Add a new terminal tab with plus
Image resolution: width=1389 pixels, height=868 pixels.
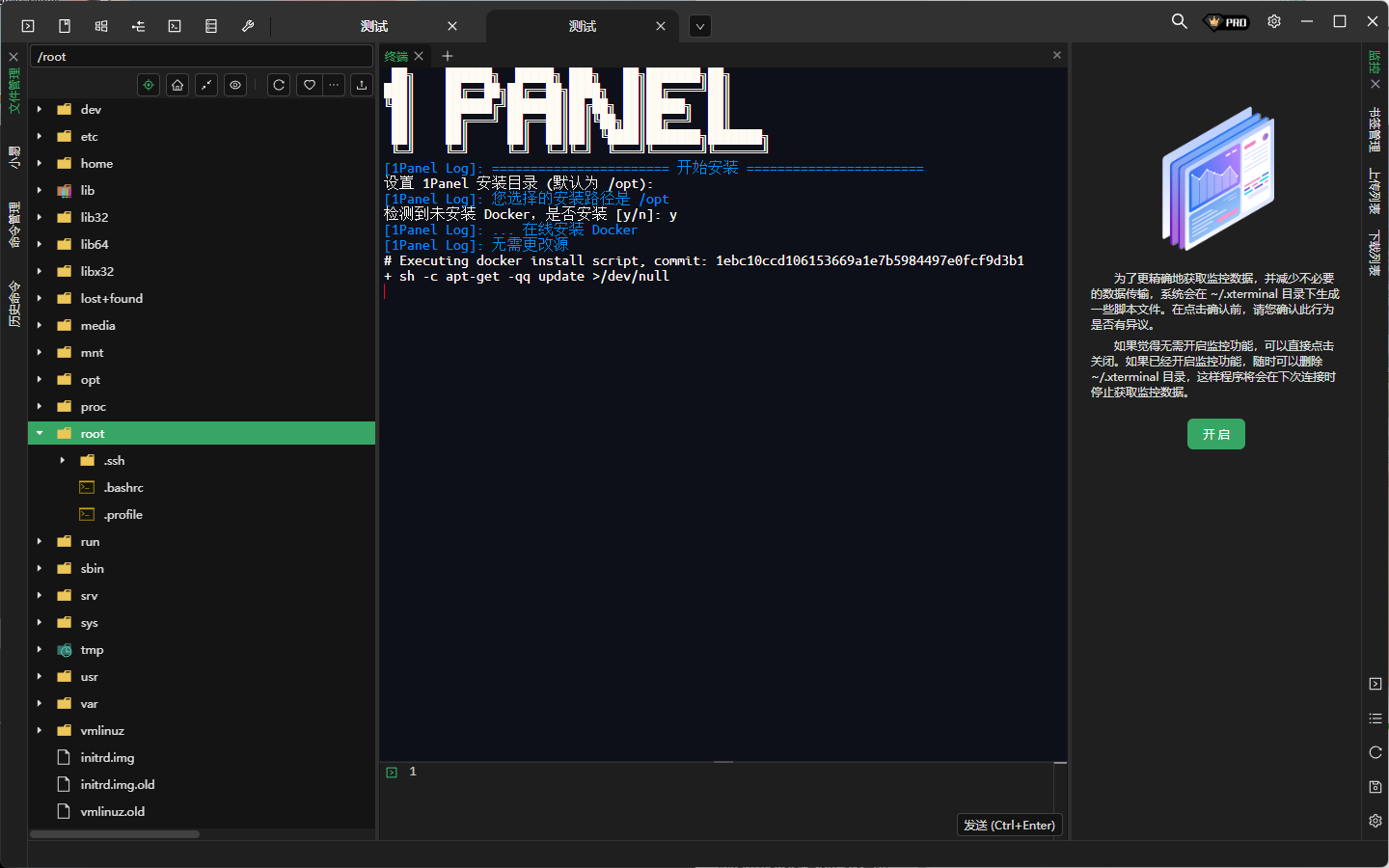click(448, 56)
